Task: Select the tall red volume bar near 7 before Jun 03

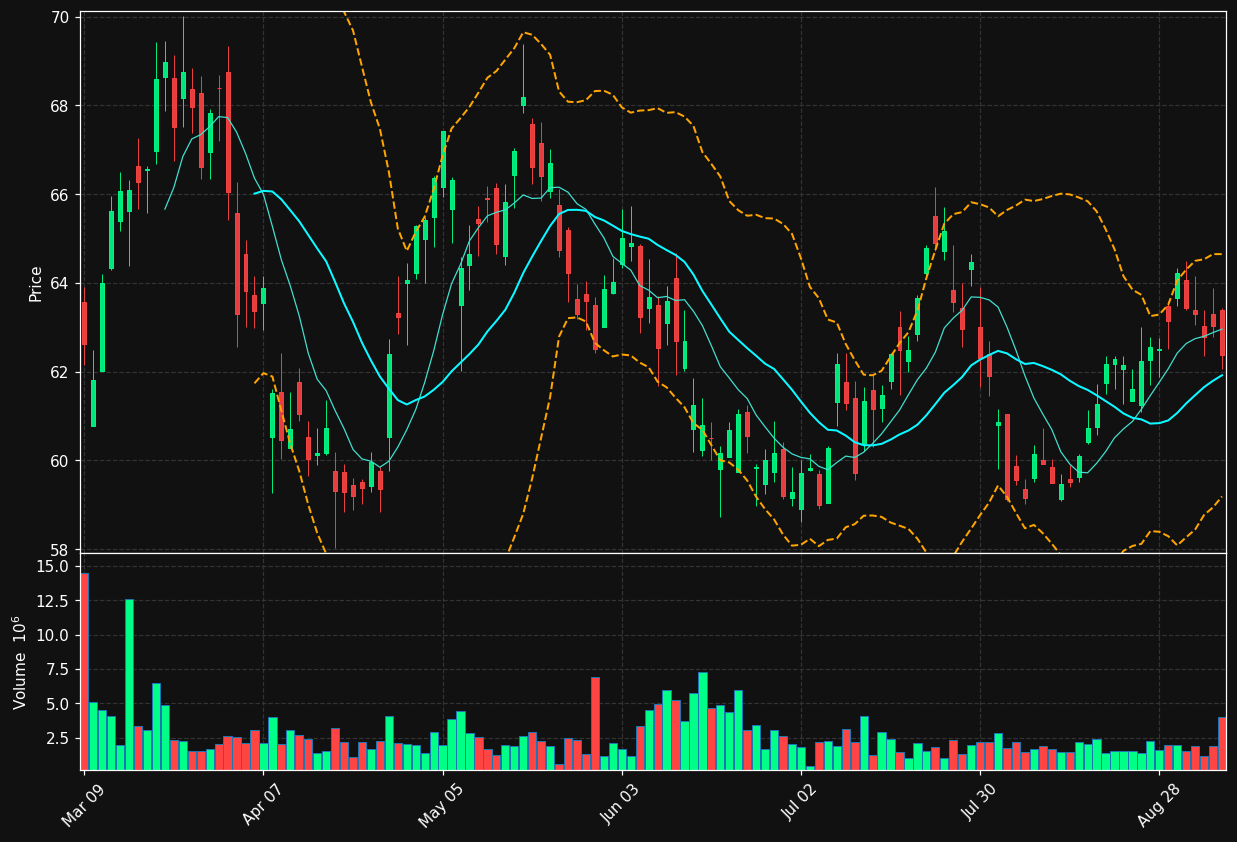Action: 595,723
